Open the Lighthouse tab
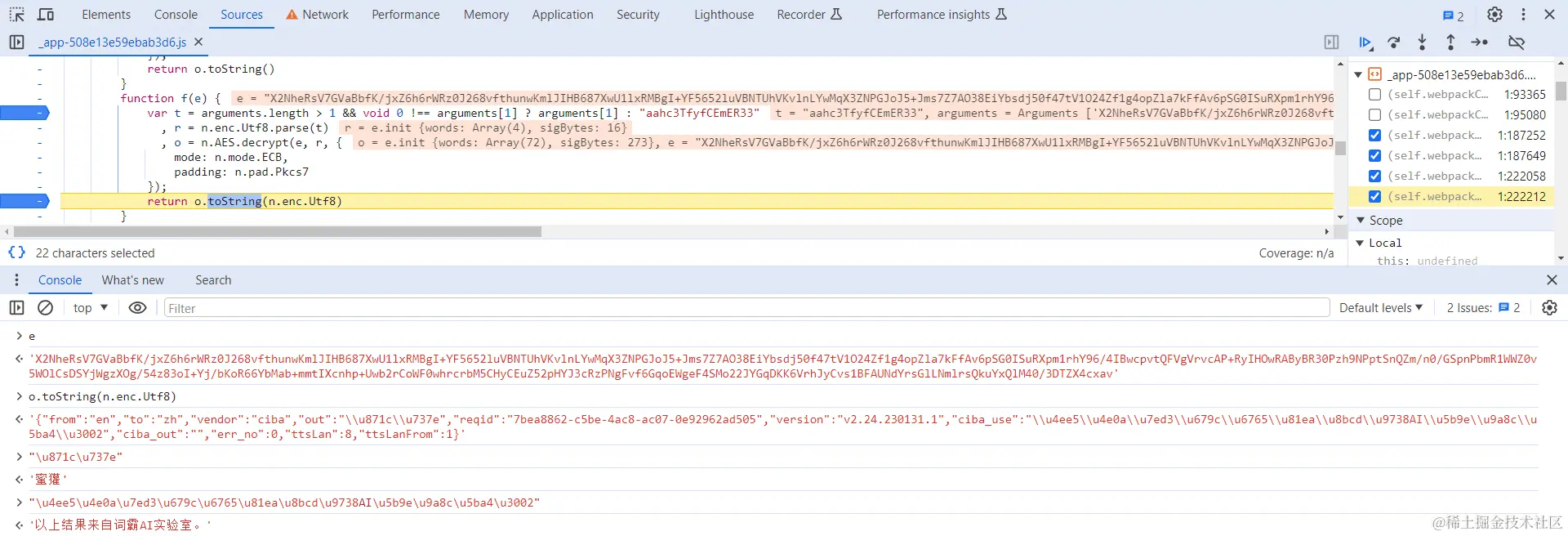This screenshot has height=536, width=1568. [724, 15]
